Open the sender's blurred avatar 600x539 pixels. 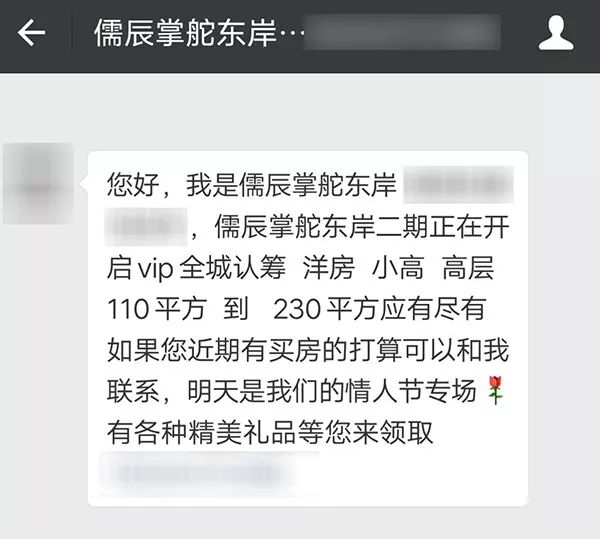(x=38, y=184)
